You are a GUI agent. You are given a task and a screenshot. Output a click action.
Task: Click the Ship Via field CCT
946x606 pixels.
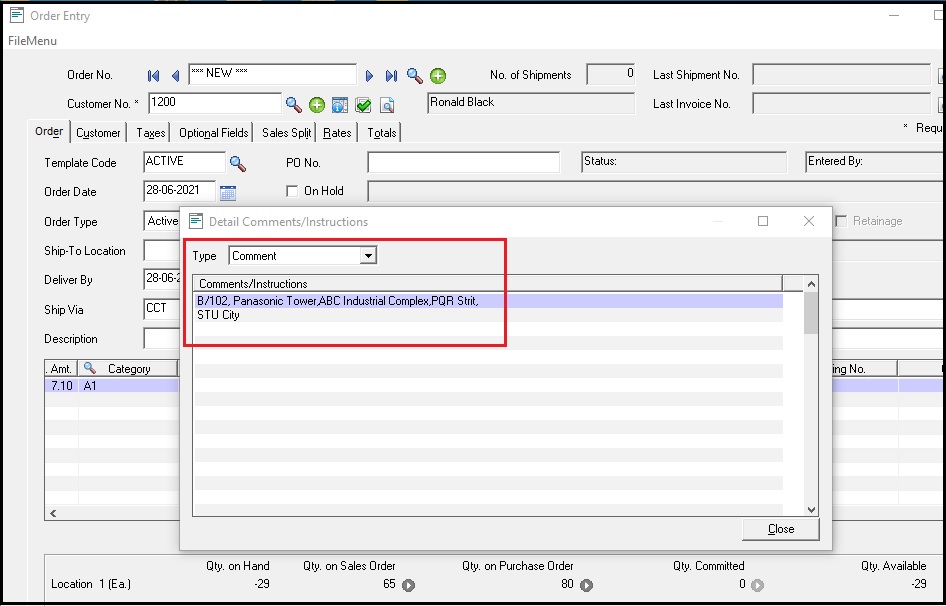[x=162, y=308]
